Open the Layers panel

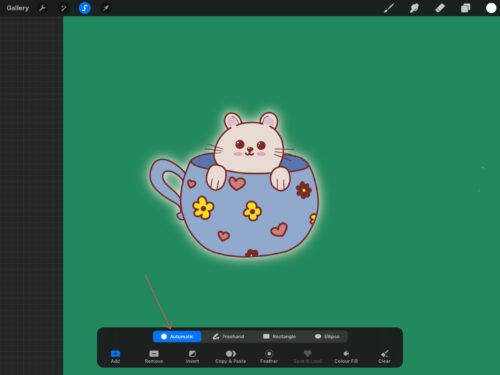465,8
